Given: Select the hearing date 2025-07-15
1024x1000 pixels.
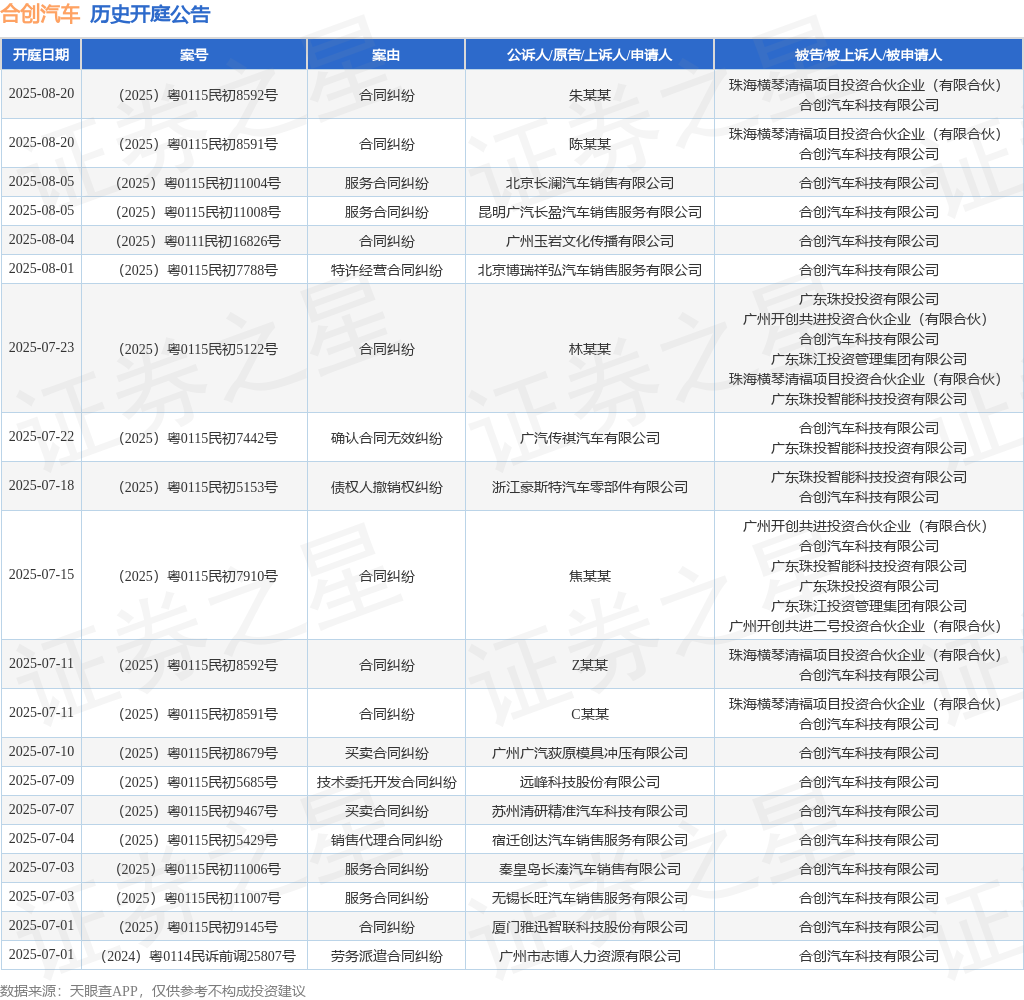Looking at the screenshot, I should pyautogui.click(x=41, y=574).
